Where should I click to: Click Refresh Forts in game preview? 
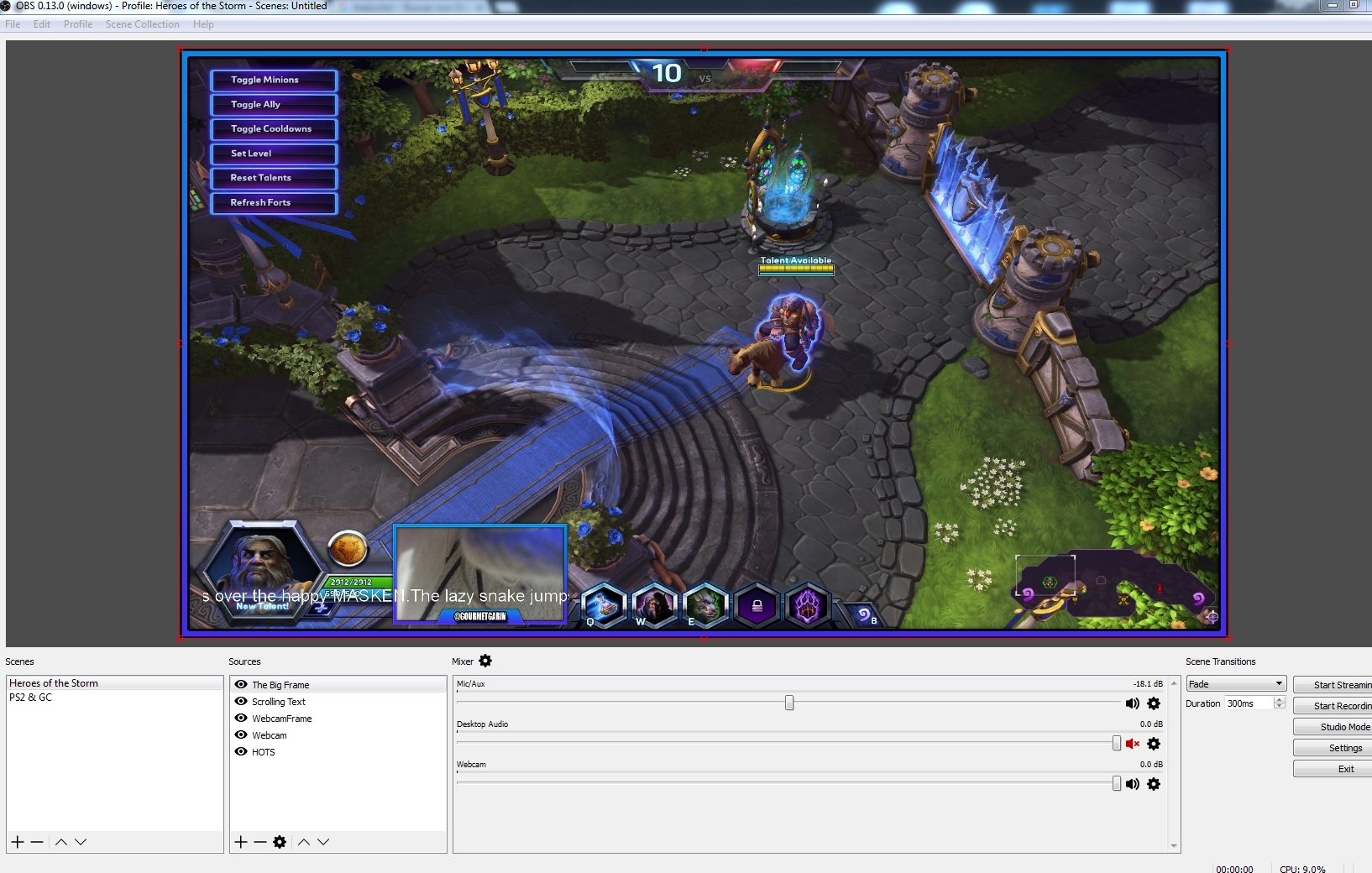(x=274, y=203)
